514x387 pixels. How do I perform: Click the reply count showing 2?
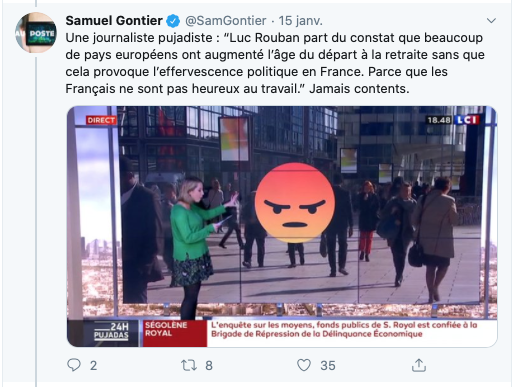pos(93,366)
